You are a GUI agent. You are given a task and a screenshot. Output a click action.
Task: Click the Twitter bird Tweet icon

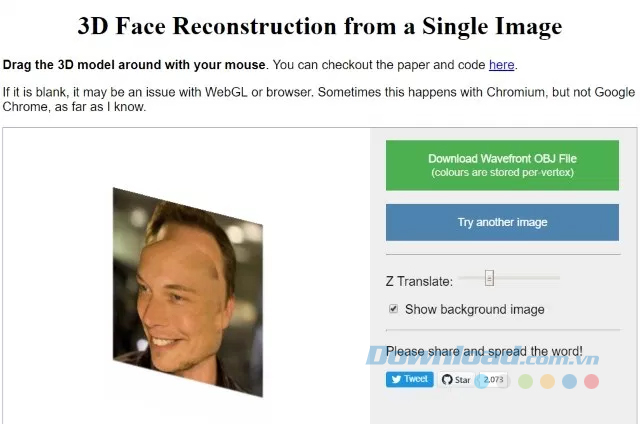coord(394,380)
